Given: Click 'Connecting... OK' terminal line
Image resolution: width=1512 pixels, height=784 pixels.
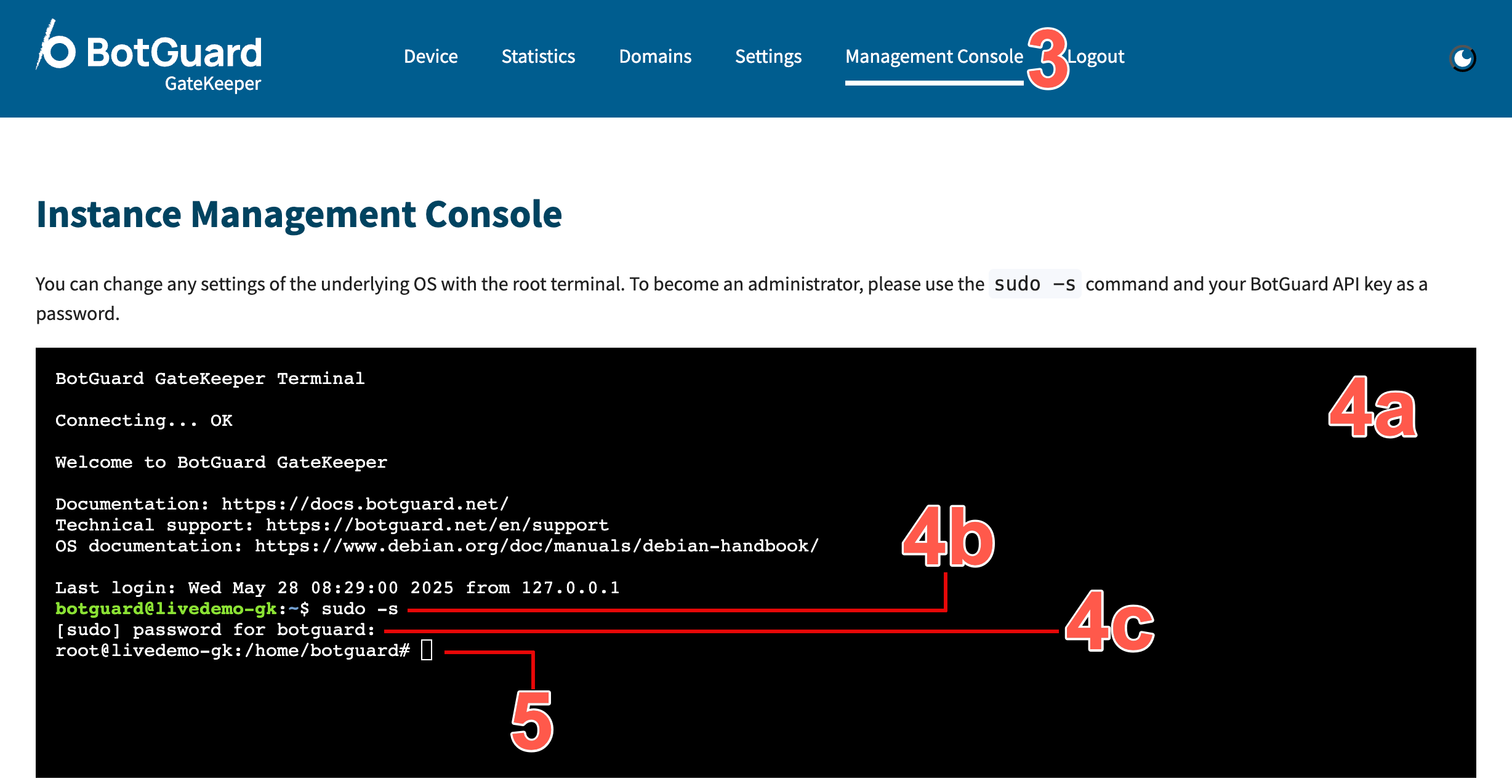Looking at the screenshot, I should pos(144,420).
